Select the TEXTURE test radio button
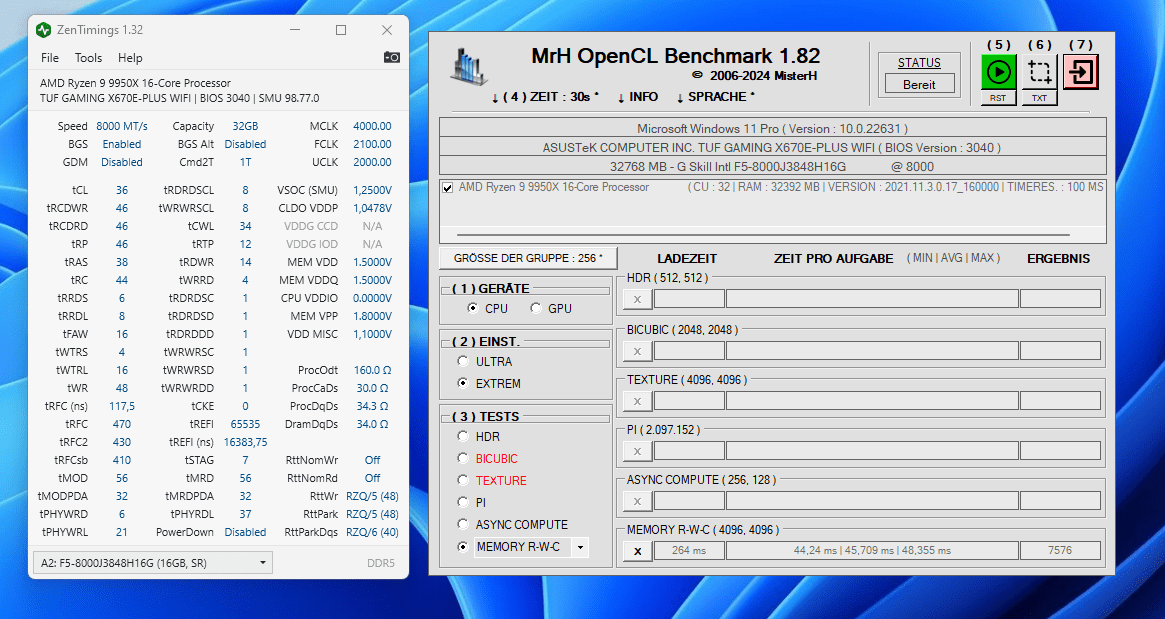Screen dimensions: 1165x619 [463, 480]
